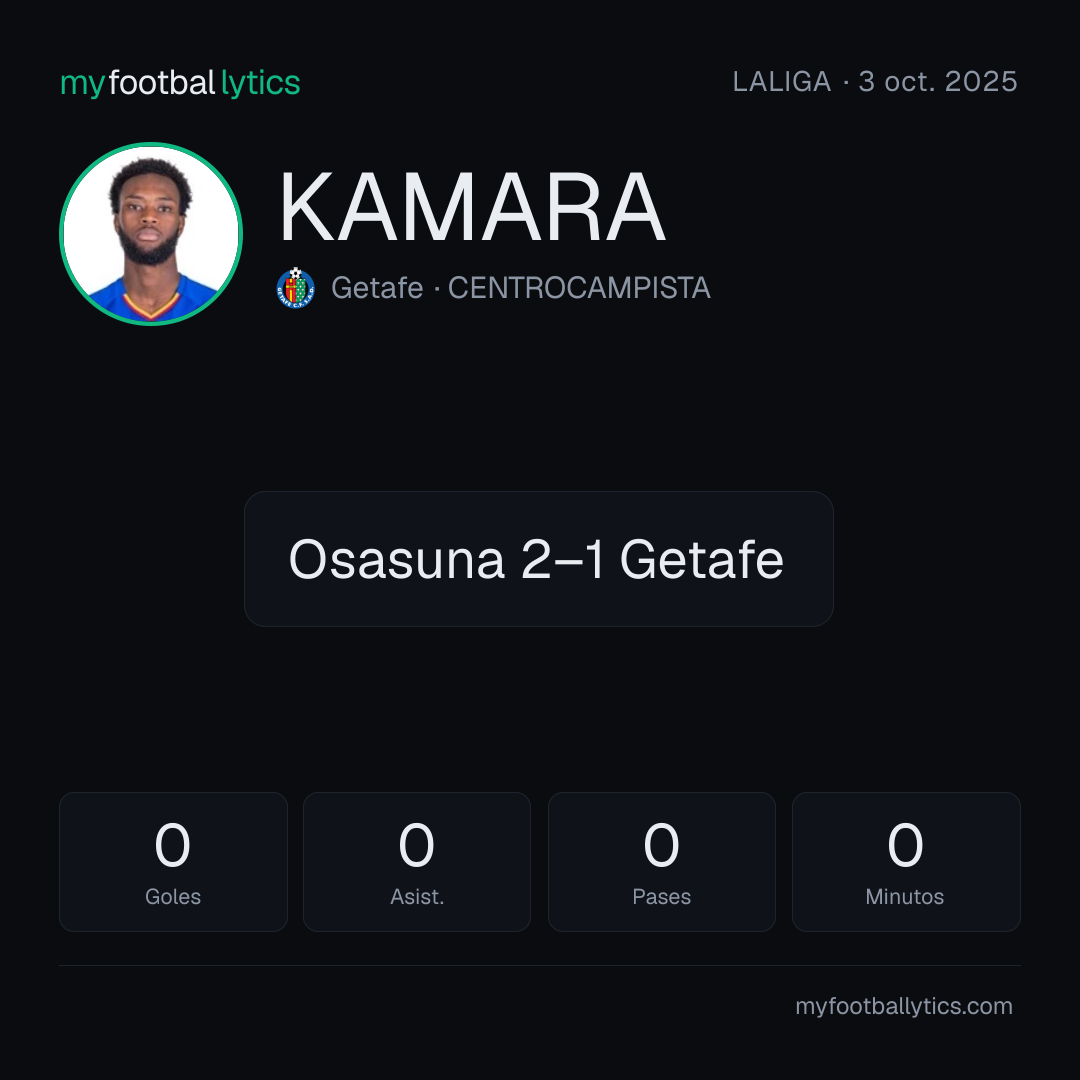
Task: Open the myfootballytics logo
Action: tap(180, 83)
